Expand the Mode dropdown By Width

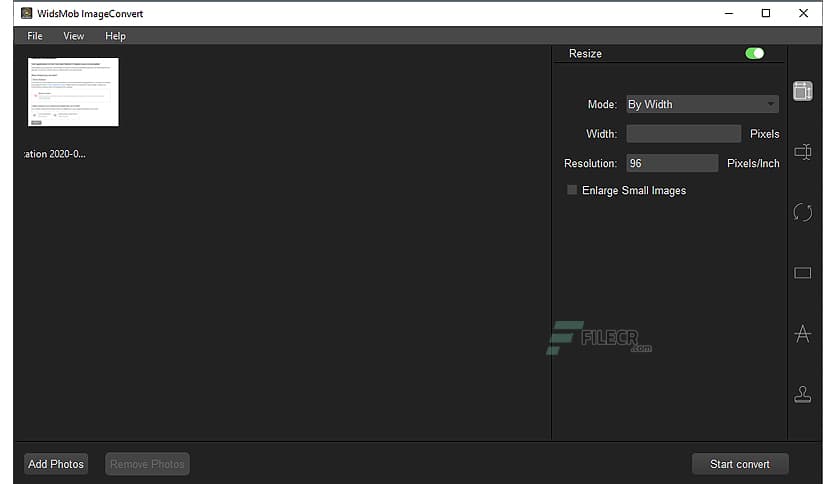[x=702, y=104]
